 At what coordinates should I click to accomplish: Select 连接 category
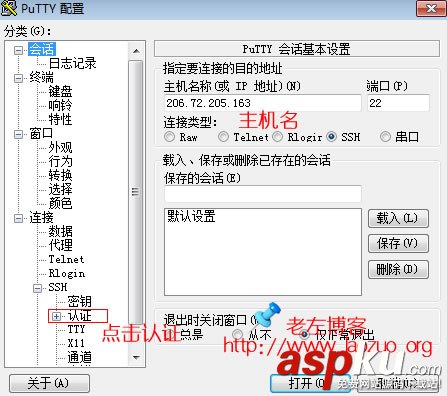click(41, 217)
